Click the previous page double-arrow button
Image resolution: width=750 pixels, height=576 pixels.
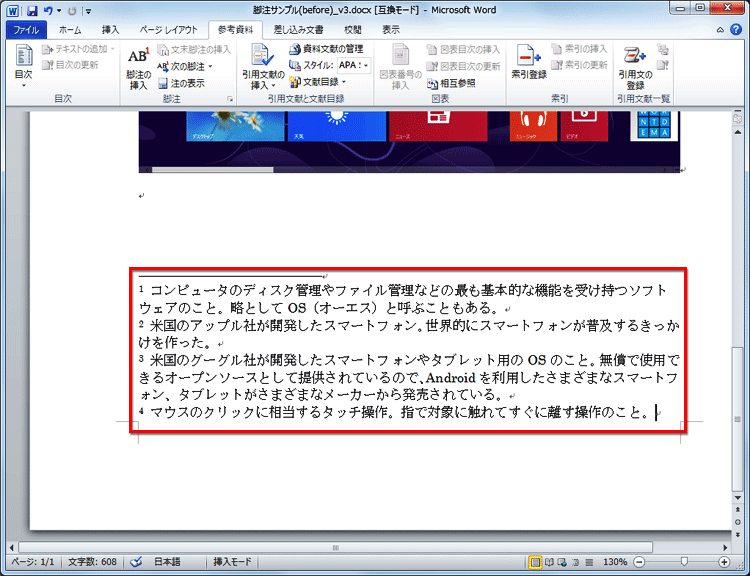point(737,510)
